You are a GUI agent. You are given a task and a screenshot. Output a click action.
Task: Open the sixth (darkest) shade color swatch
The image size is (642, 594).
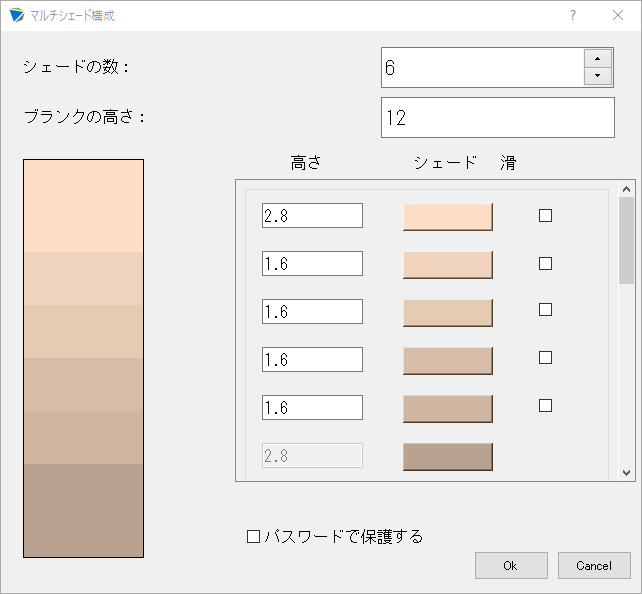coord(448,456)
